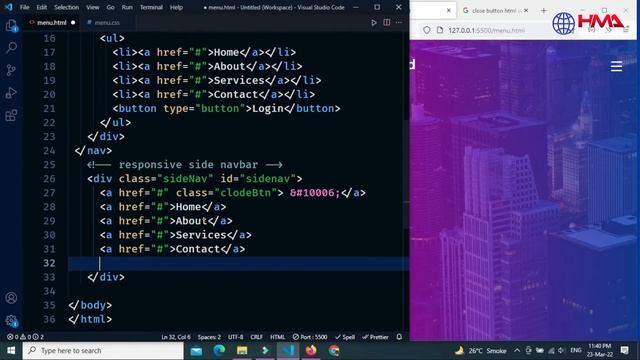Screen dimensions: 640x360
Task: Click the Login button code on line 21
Action: point(227,109)
